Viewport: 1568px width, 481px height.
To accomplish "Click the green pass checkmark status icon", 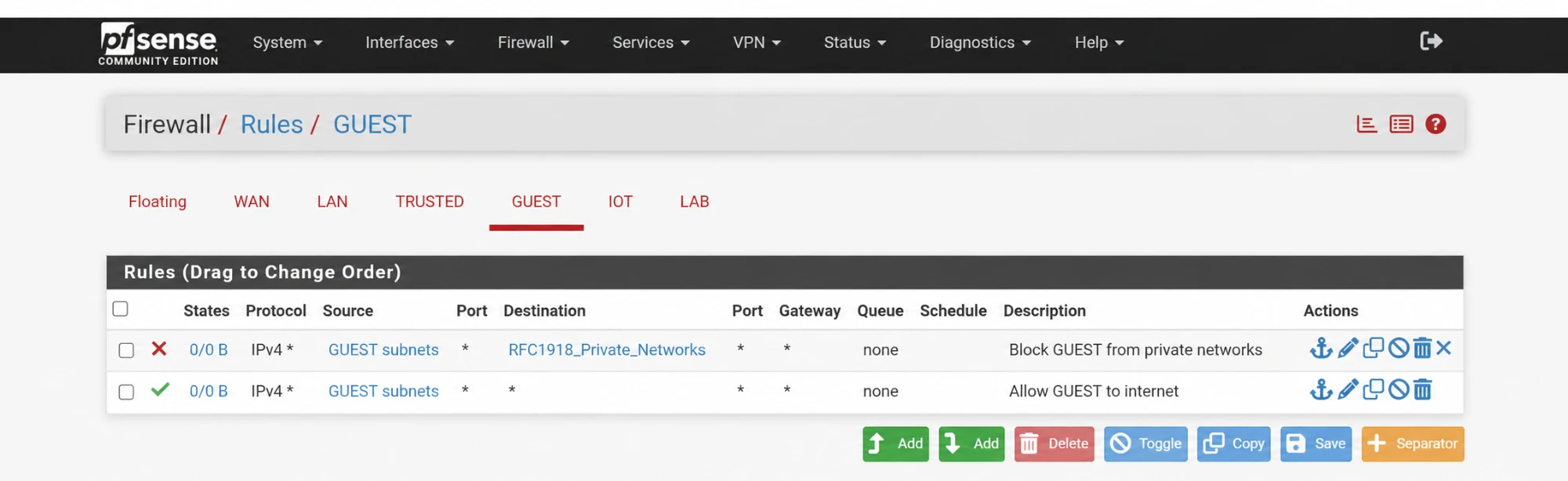I will point(160,389).
